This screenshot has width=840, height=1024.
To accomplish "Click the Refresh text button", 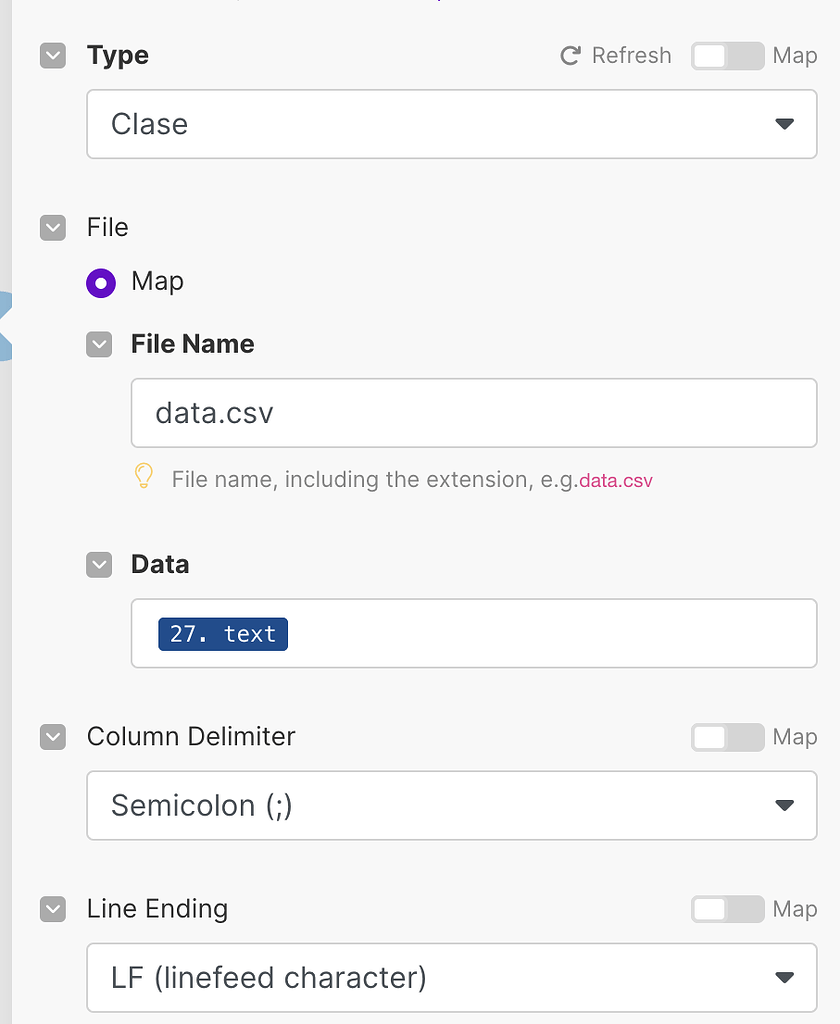I will coord(631,56).
